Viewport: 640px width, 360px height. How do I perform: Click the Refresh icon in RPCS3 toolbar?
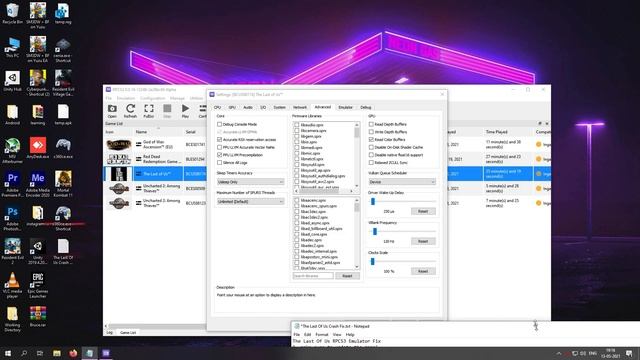click(130, 111)
